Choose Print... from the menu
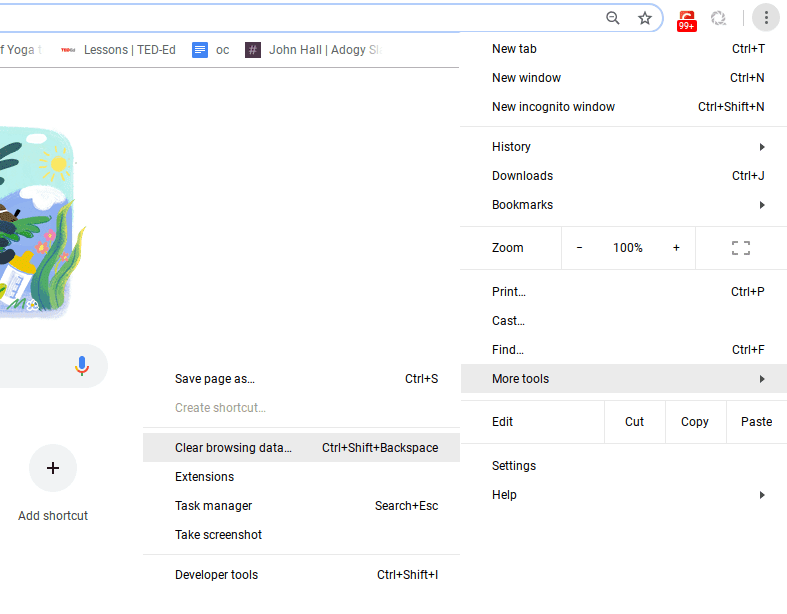 [623, 292]
